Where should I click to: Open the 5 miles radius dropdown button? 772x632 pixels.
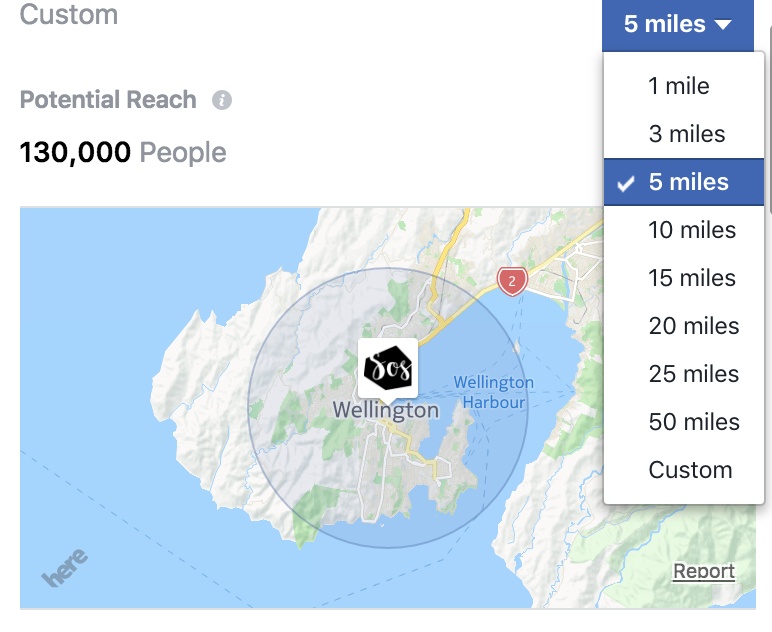coord(677,24)
